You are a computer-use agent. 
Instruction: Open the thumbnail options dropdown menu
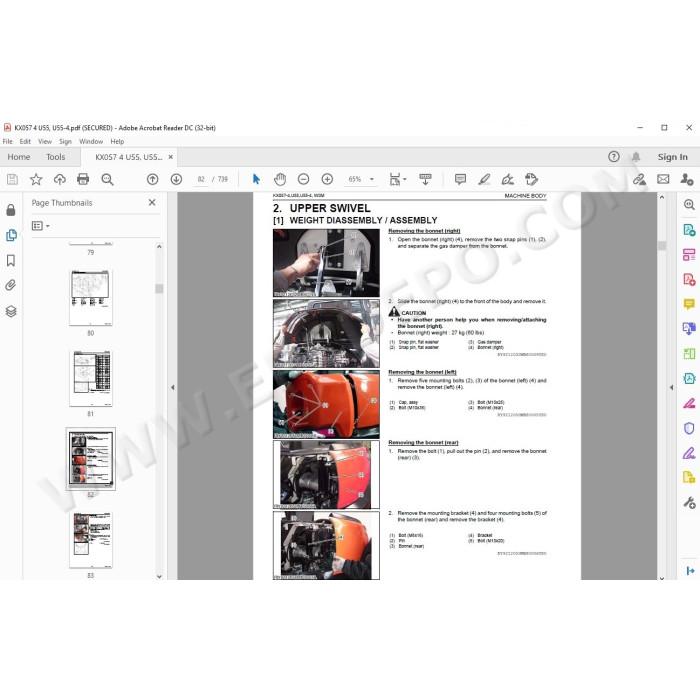click(x=41, y=226)
